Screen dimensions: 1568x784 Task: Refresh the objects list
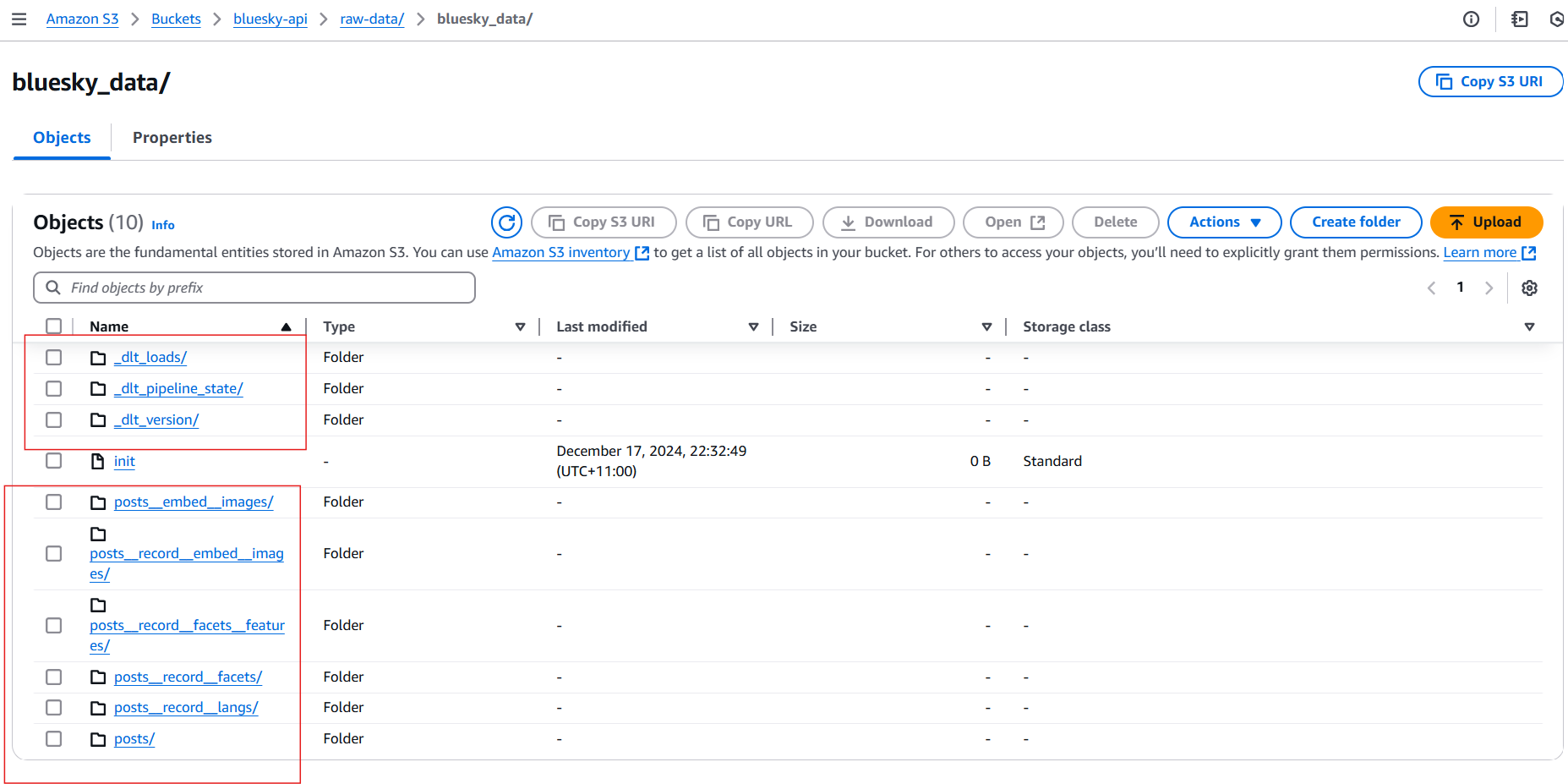[506, 222]
